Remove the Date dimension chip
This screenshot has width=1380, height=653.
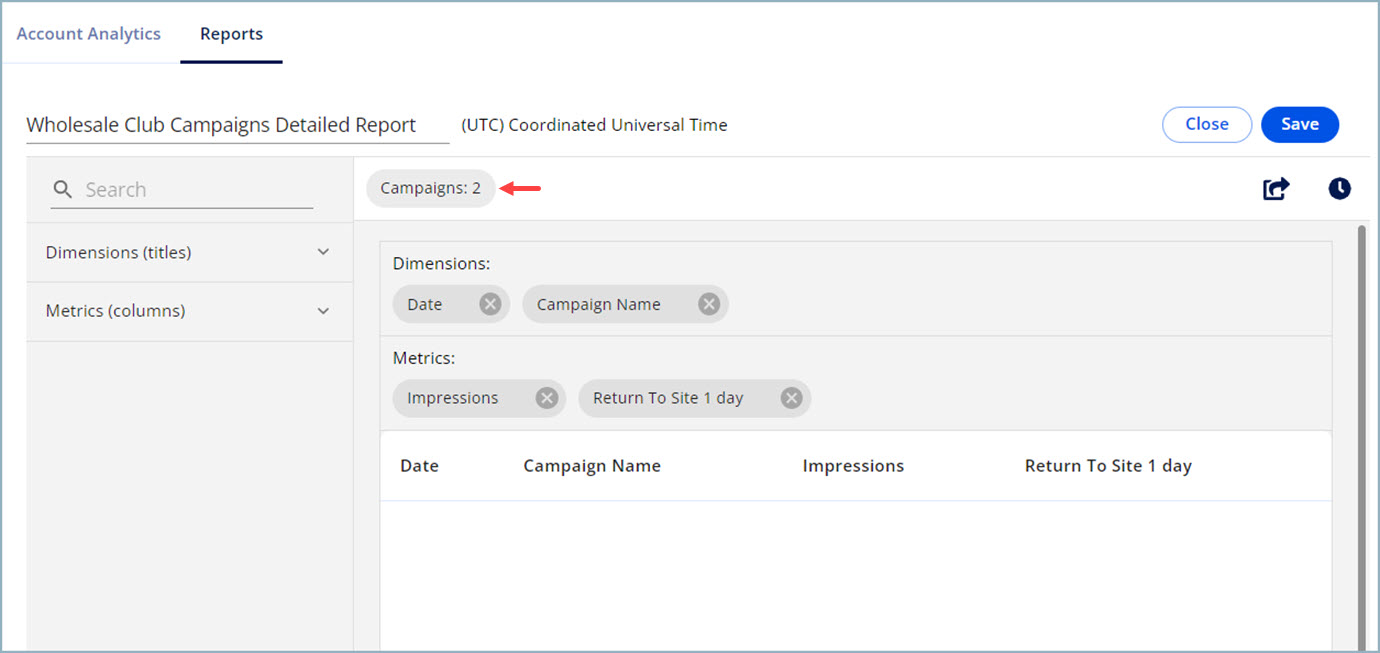490,305
